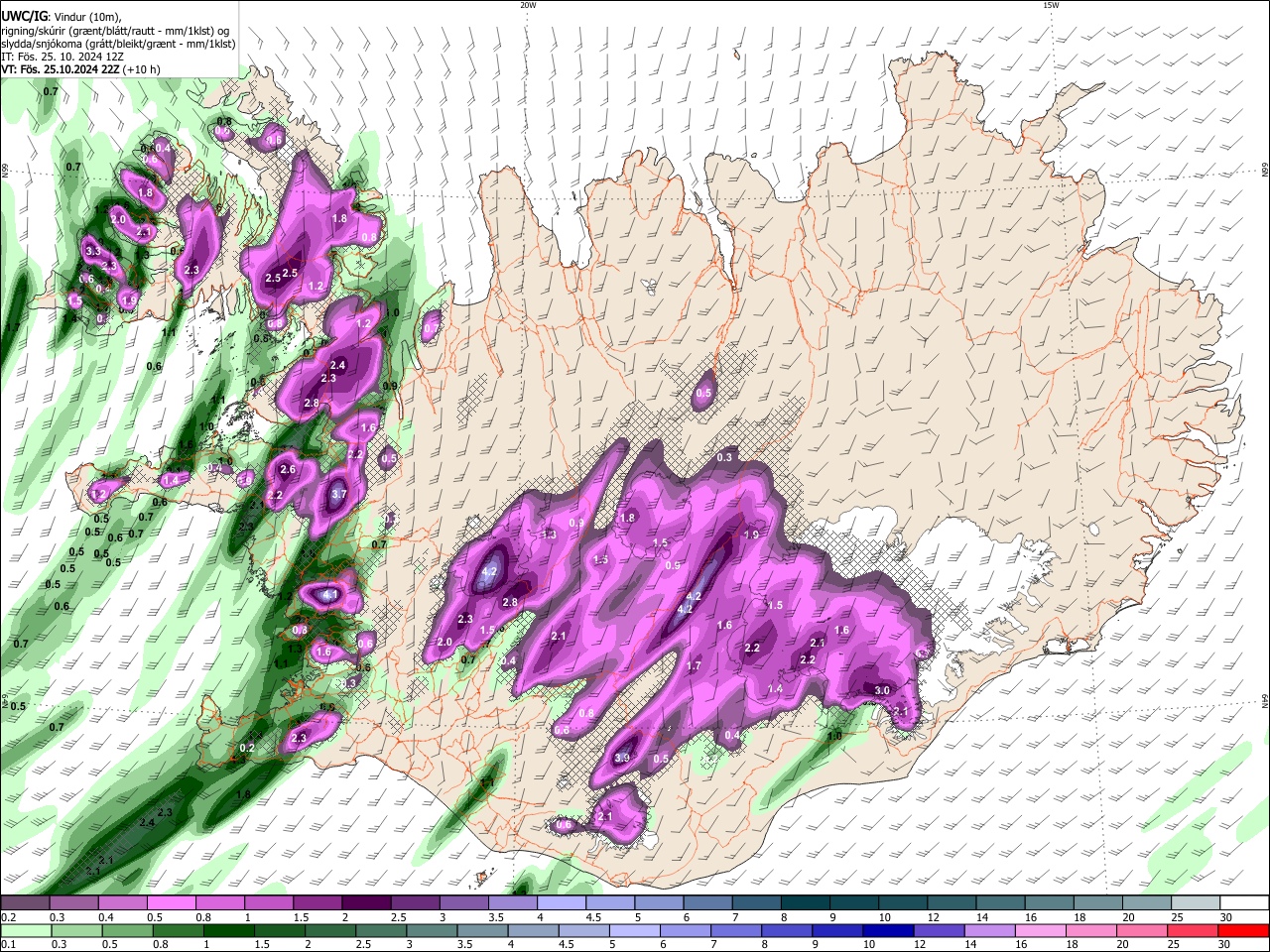The image size is (1270, 952).
Task: Click the '0.2' label in upper legend row
Action: click(x=8, y=918)
